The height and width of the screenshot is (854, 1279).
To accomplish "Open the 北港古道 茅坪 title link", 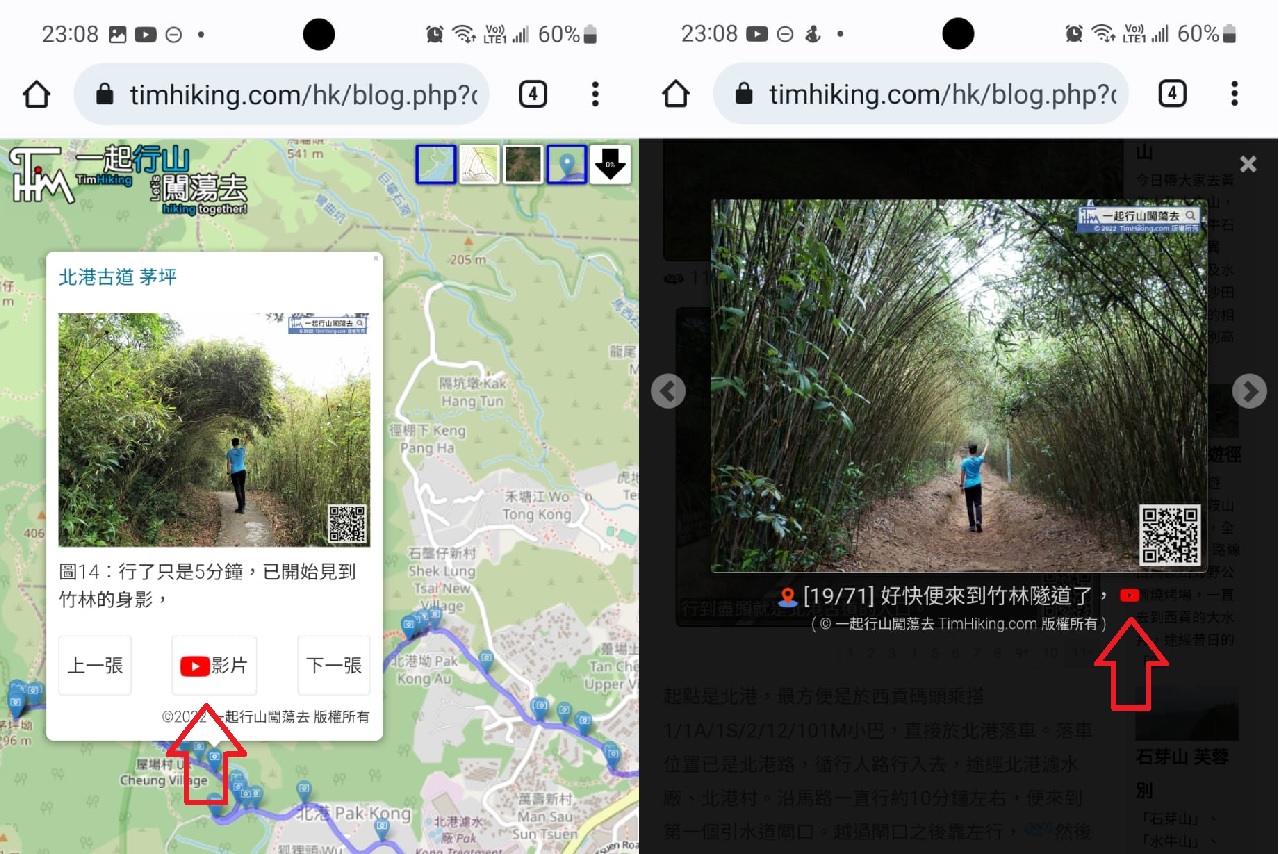I will [118, 277].
